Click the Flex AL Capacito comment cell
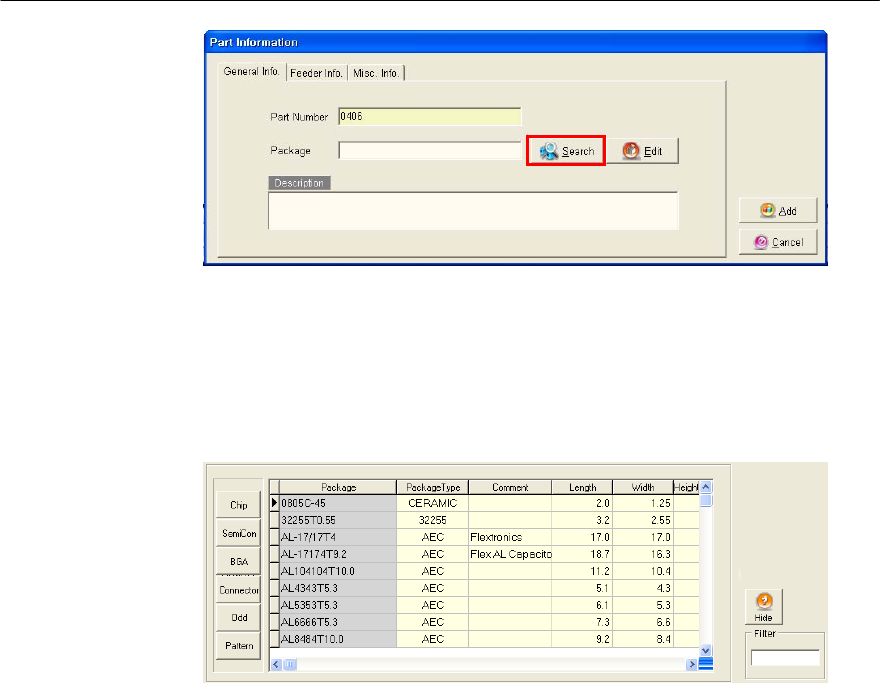The image size is (880, 683). coord(510,554)
